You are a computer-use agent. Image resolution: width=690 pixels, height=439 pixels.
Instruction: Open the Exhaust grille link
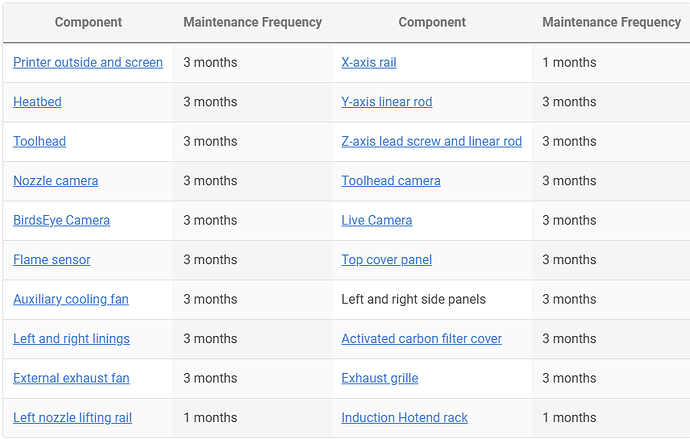click(x=380, y=378)
